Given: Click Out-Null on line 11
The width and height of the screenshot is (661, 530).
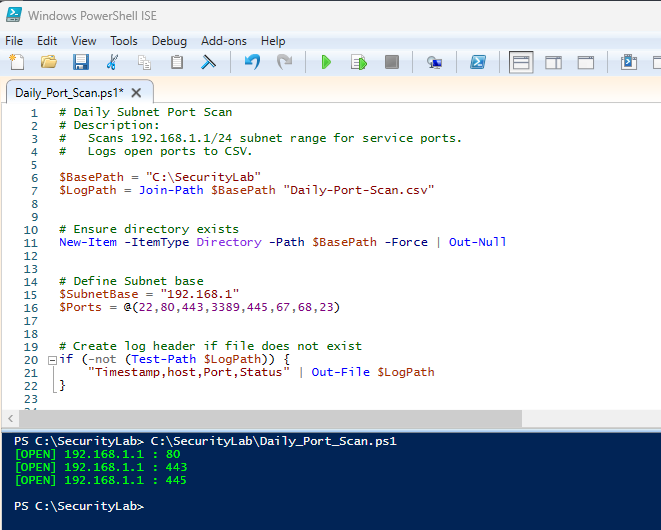Looking at the screenshot, I should tap(477, 242).
